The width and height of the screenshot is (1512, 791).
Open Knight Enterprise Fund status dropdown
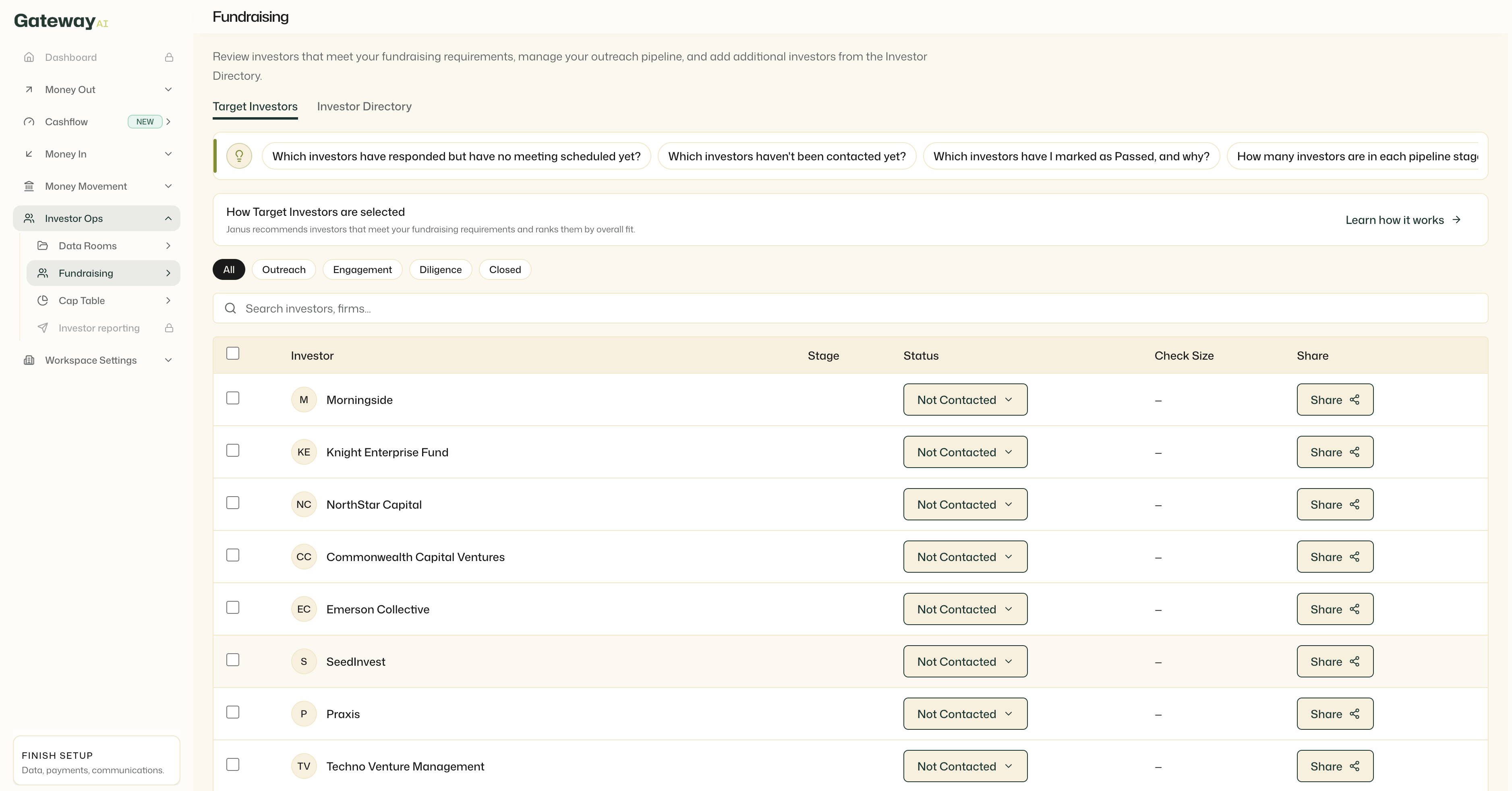coord(965,452)
